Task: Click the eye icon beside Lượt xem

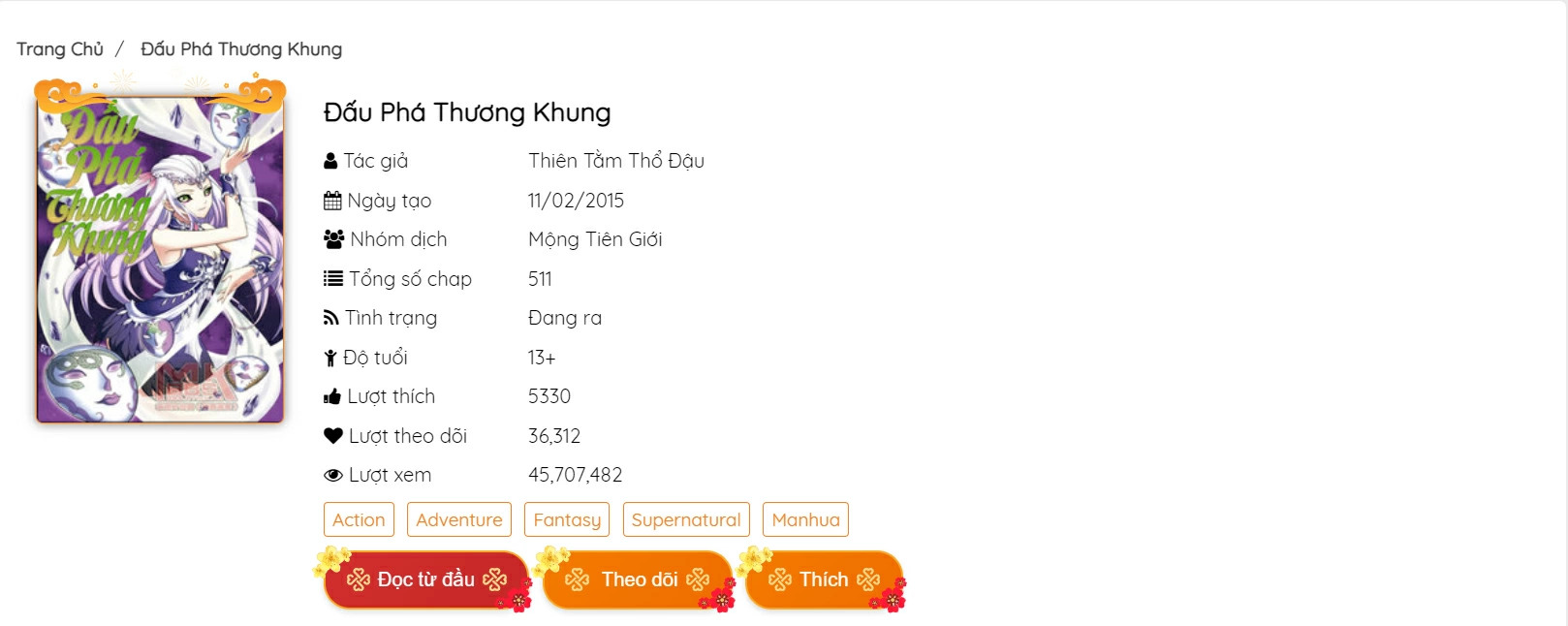Action: (333, 476)
